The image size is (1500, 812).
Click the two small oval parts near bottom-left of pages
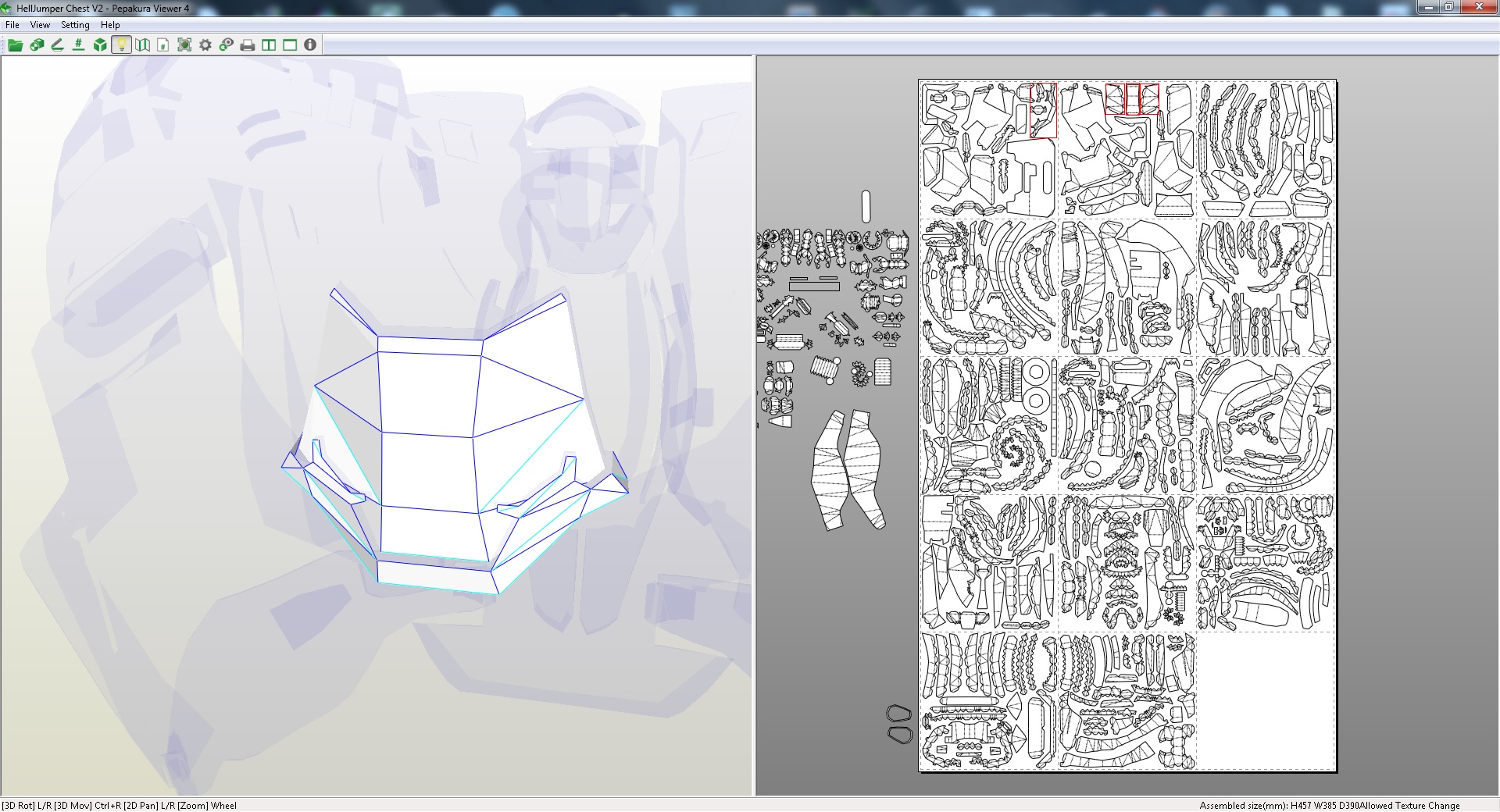[x=899, y=724]
